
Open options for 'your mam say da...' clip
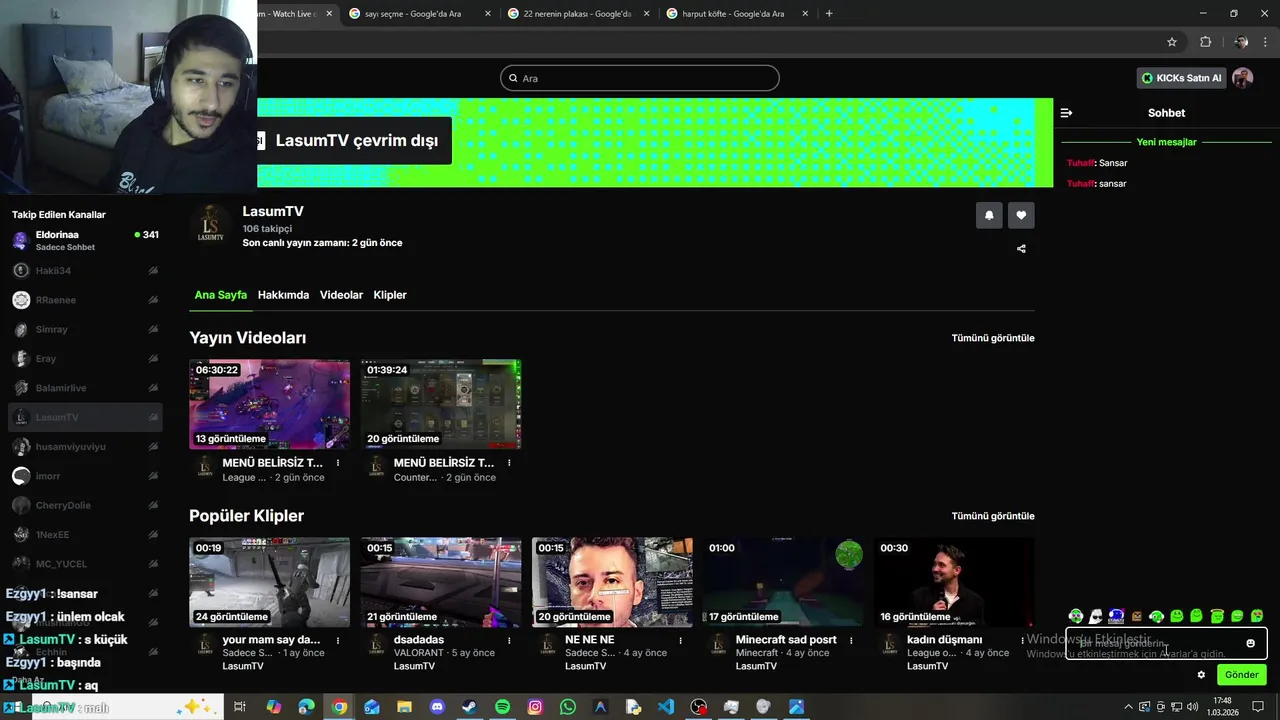(x=338, y=640)
